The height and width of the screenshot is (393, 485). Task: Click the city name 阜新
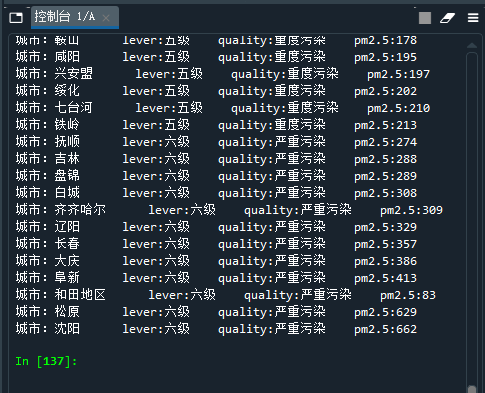[x=67, y=278]
